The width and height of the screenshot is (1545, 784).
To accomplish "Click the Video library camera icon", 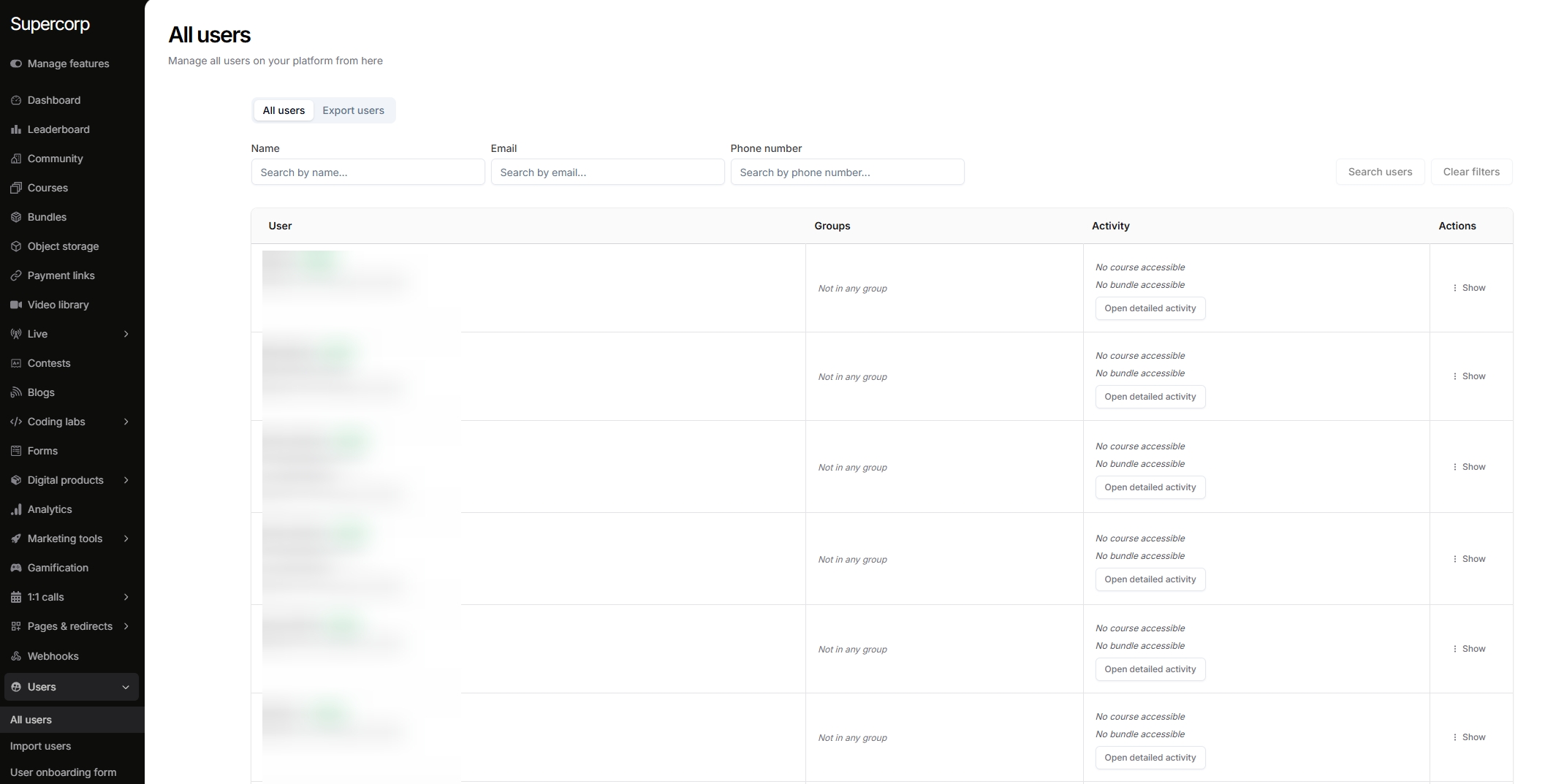I will coord(16,305).
